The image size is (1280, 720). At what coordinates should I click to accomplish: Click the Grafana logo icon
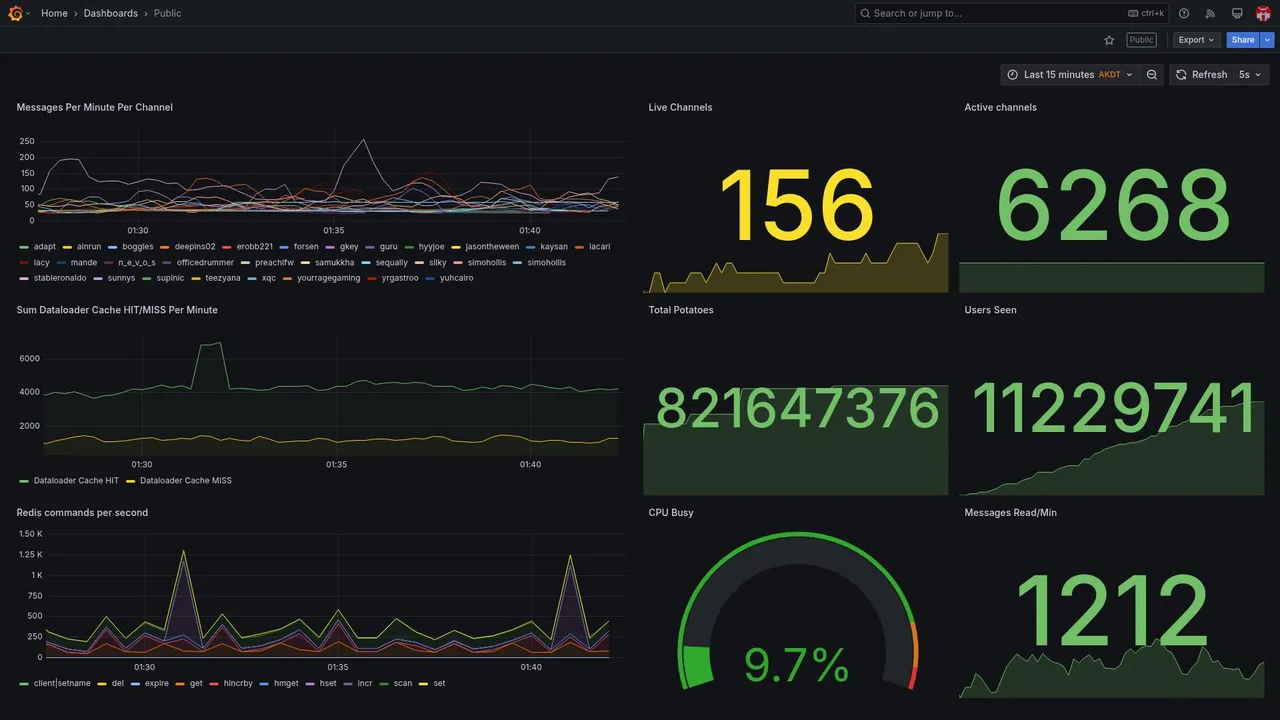pyautogui.click(x=15, y=13)
